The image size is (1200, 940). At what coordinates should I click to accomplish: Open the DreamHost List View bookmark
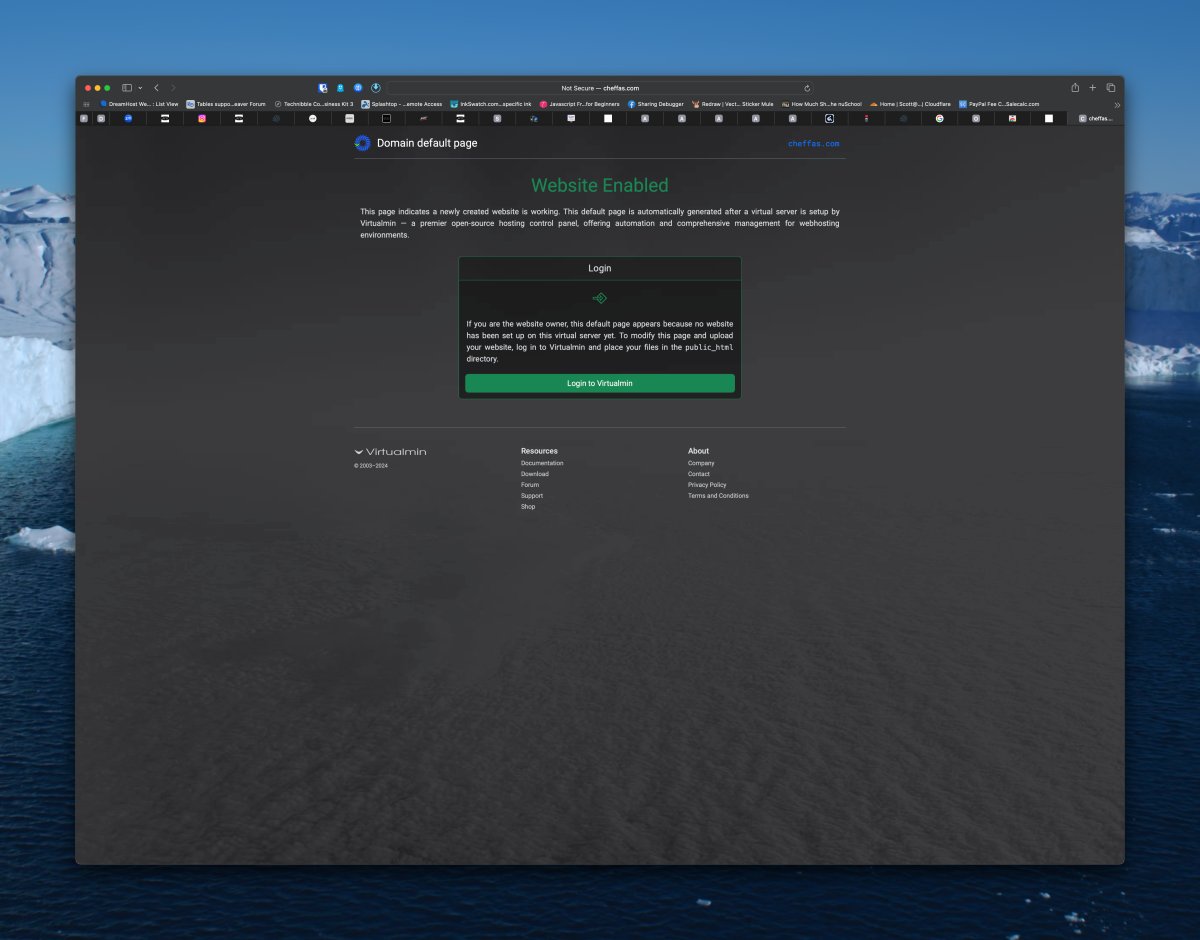pos(139,104)
